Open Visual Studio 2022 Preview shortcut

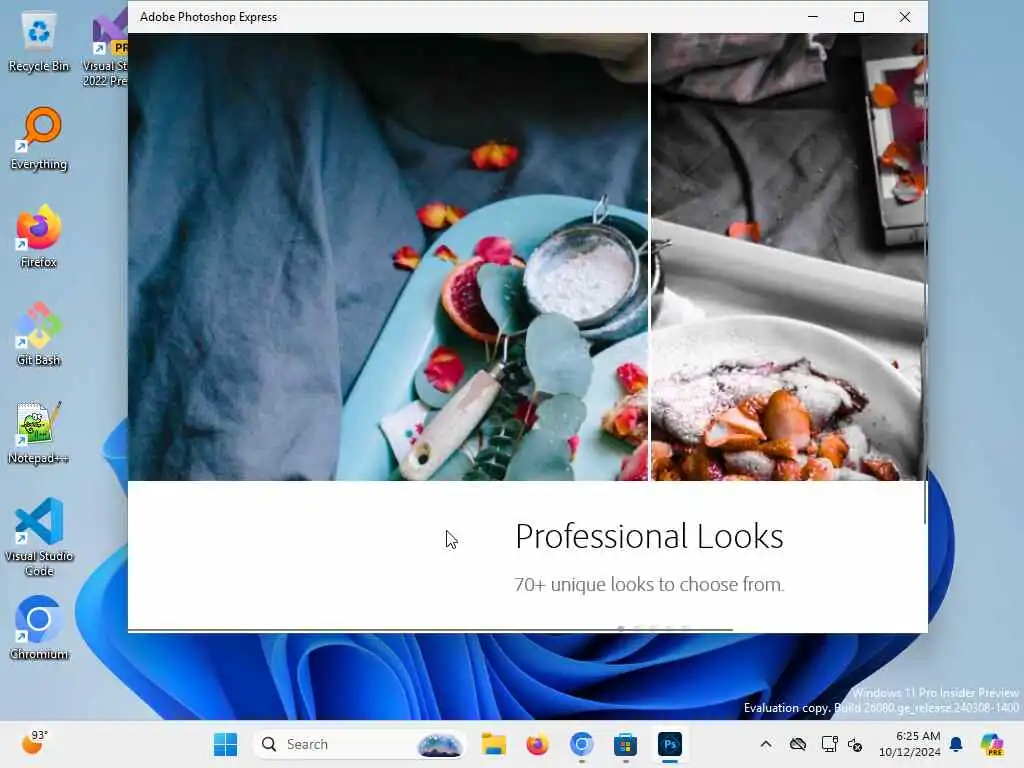(108, 49)
